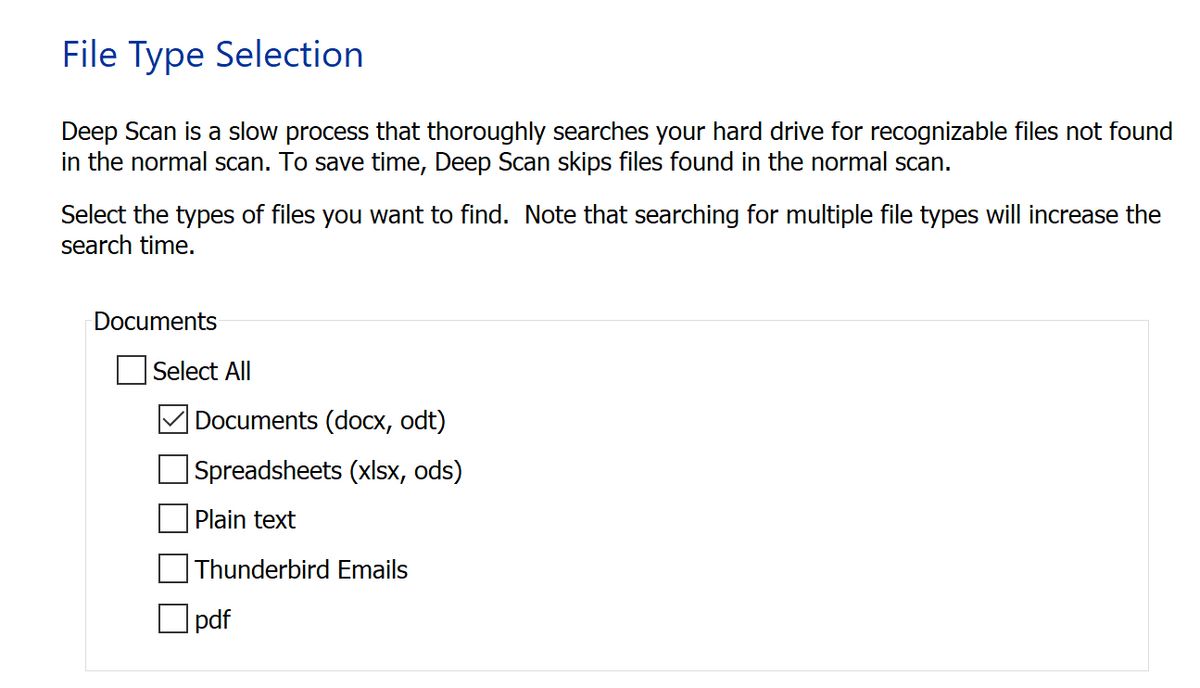Image resolution: width=1200 pixels, height=688 pixels.
Task: Click the "Select the types of files" sentence
Action: [x=285, y=215]
